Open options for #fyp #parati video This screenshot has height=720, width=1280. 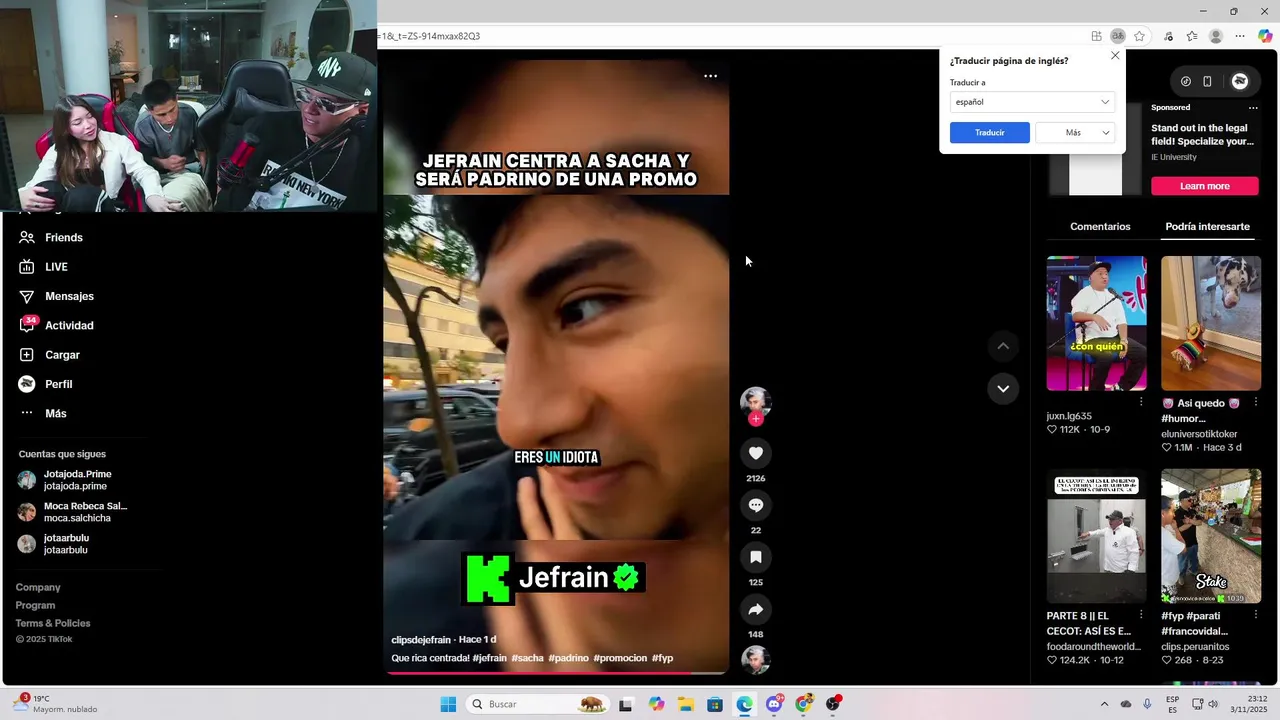pyautogui.click(x=1256, y=615)
